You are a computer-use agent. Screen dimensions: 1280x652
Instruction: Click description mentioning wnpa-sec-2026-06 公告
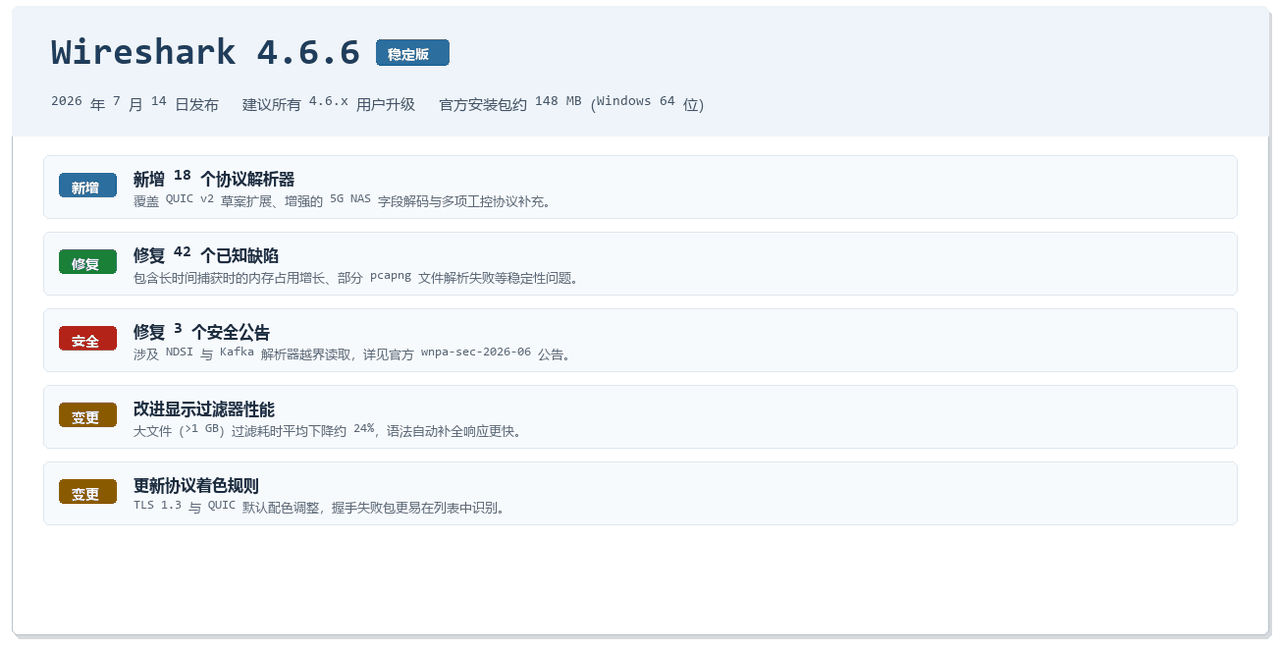(352, 354)
